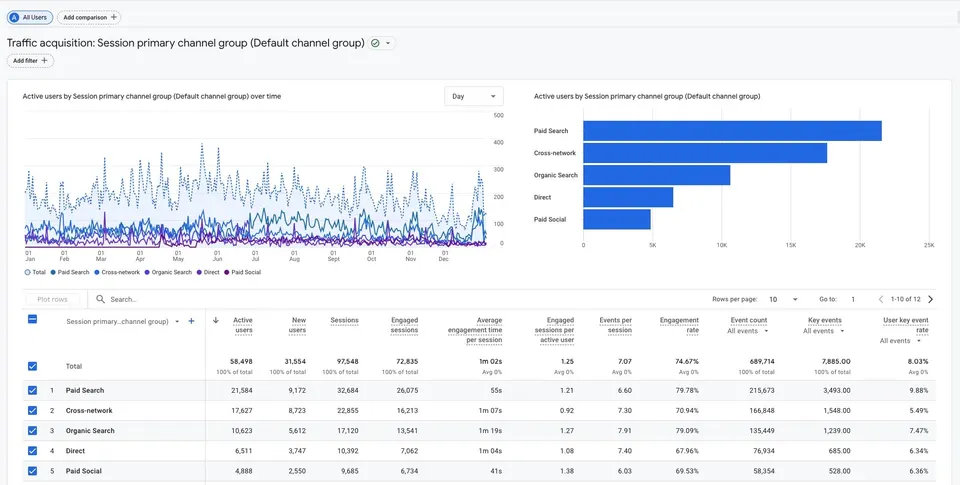The image size is (960, 485).
Task: Sort by User key event rate column
Action: 906,325
